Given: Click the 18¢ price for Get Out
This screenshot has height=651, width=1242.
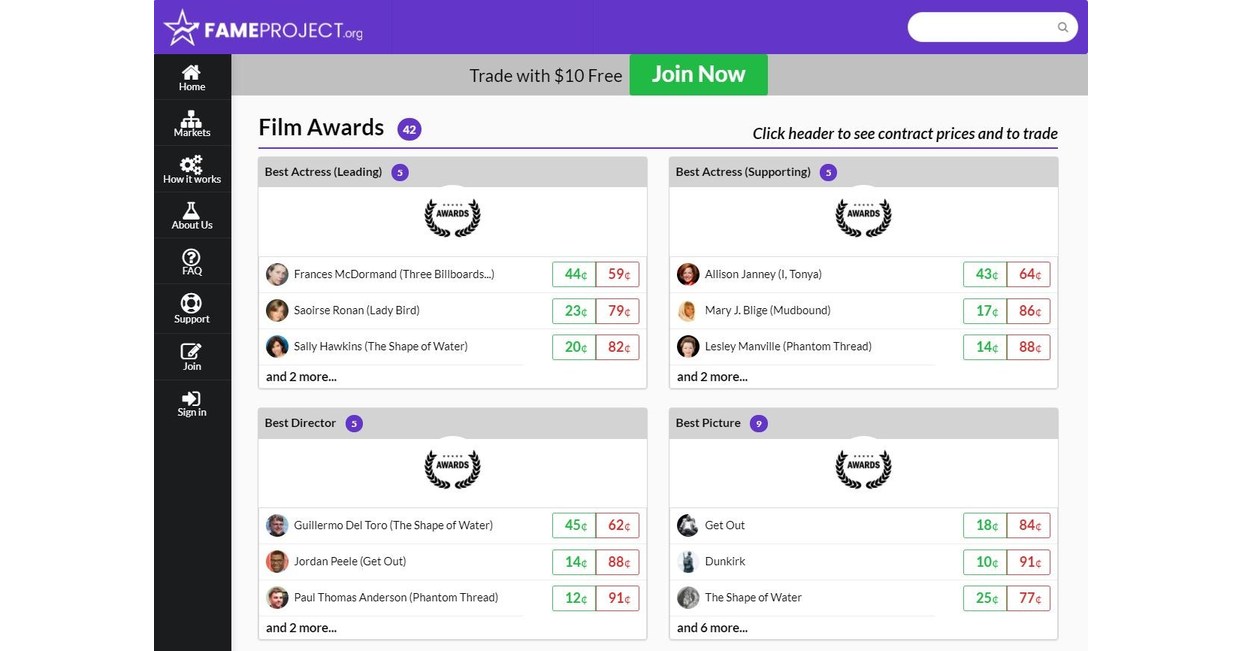Looking at the screenshot, I should 985,525.
